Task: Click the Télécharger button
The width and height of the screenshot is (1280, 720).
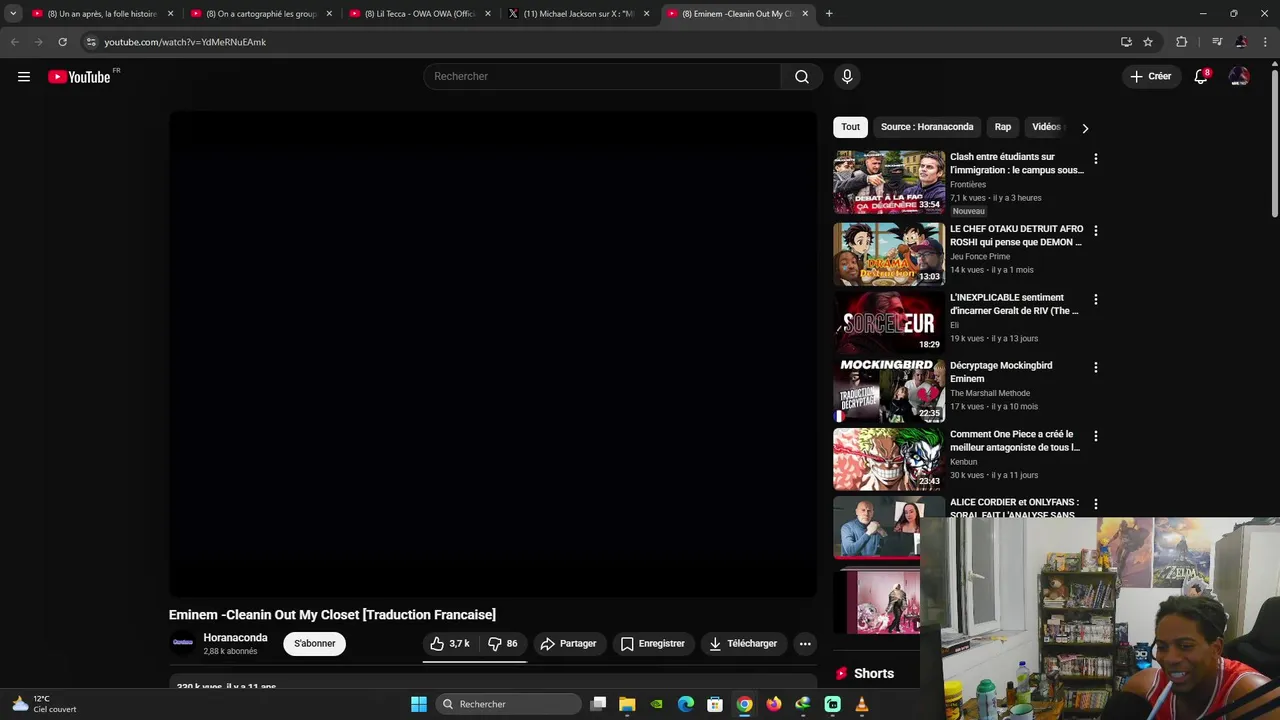Action: pos(743,644)
